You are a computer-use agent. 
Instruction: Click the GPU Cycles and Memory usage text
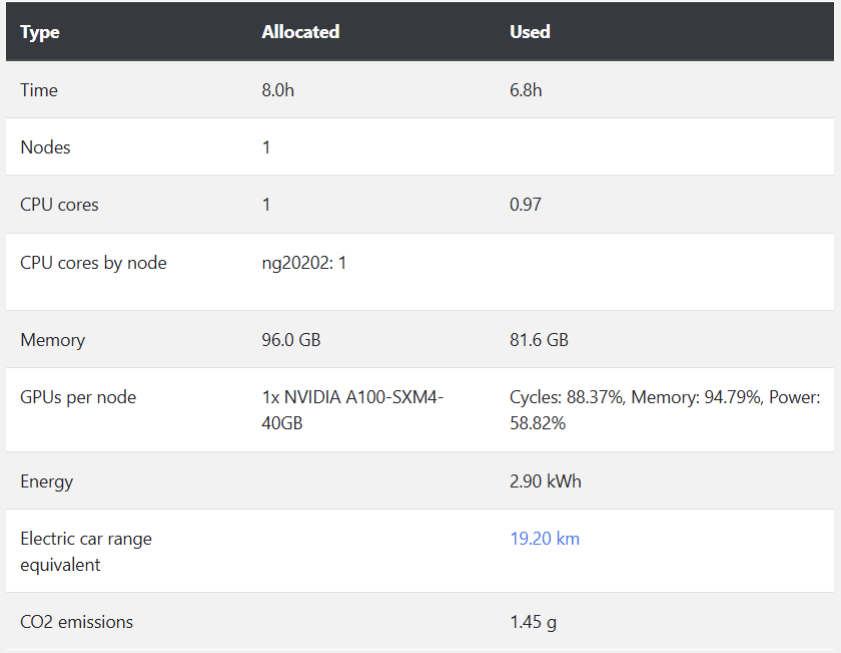[x=665, y=410]
